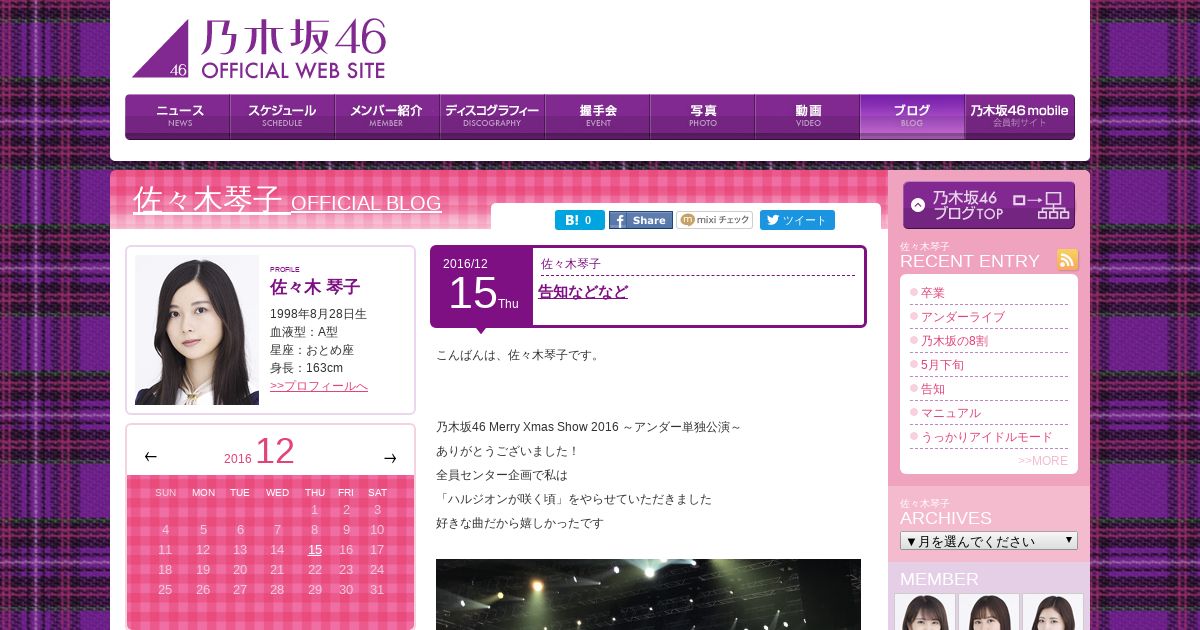This screenshot has width=1200, height=630.
Task: Click the Twitter ツイート button
Action: [x=797, y=220]
